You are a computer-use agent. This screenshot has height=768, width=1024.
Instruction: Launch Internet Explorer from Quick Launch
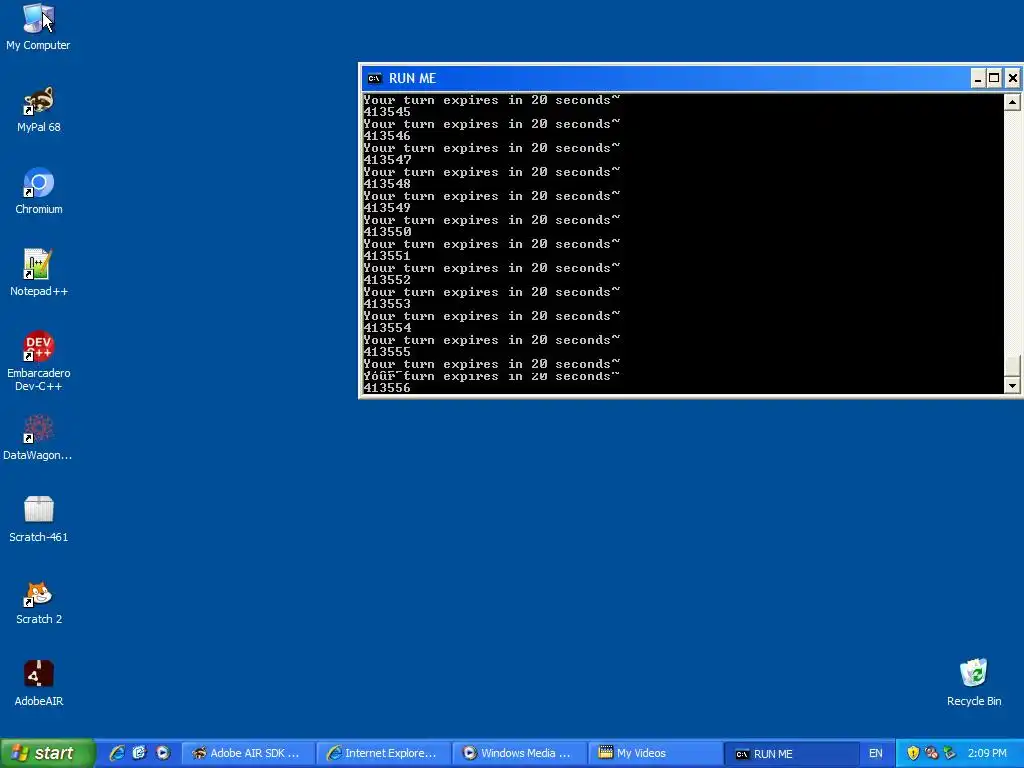[x=117, y=753]
